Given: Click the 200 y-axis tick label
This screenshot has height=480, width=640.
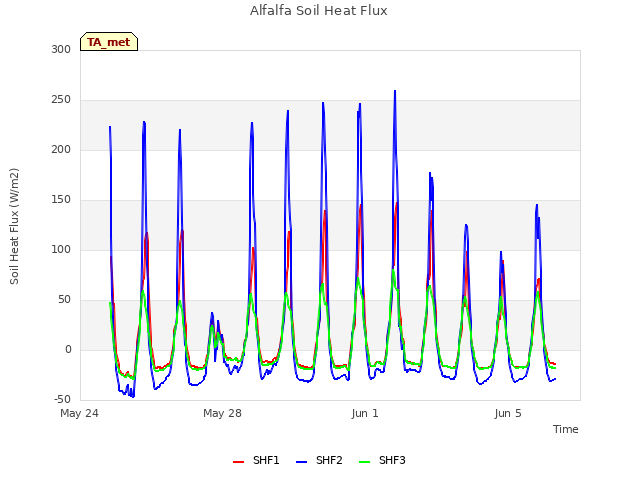Looking at the screenshot, I should pos(61,149).
